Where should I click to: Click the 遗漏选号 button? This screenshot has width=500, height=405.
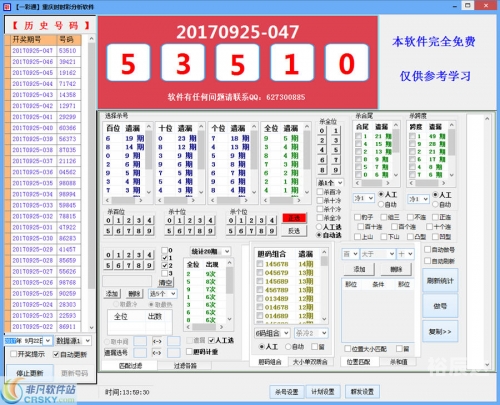[x=116, y=353]
